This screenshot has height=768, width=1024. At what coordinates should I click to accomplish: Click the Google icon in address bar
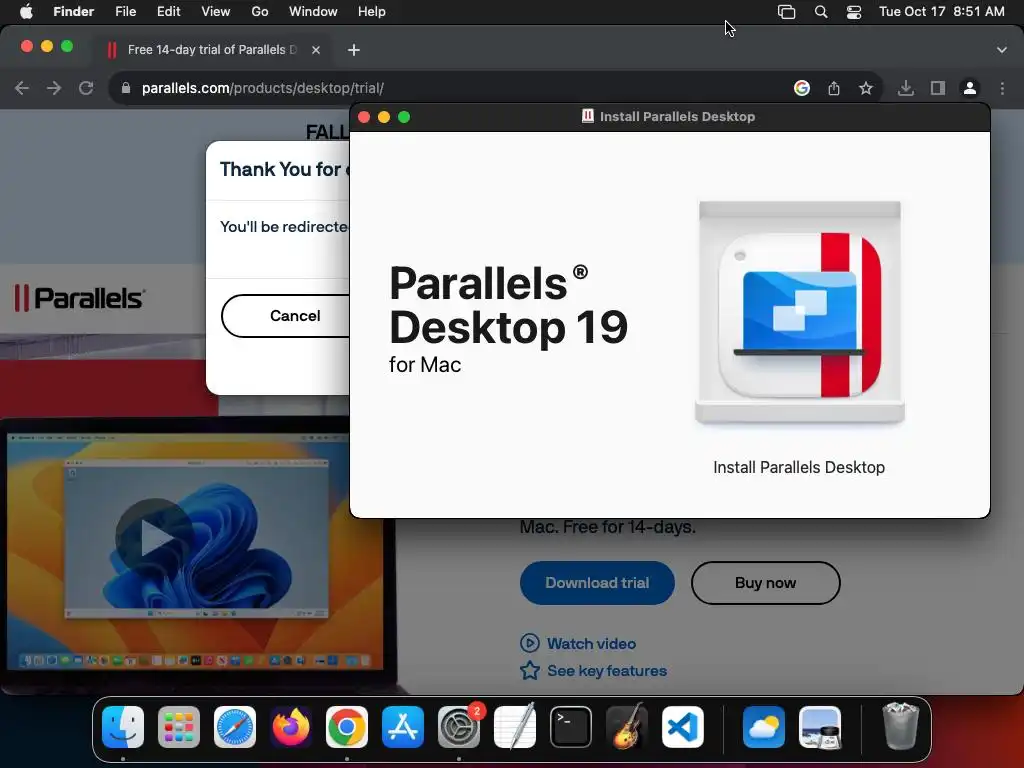[802, 88]
